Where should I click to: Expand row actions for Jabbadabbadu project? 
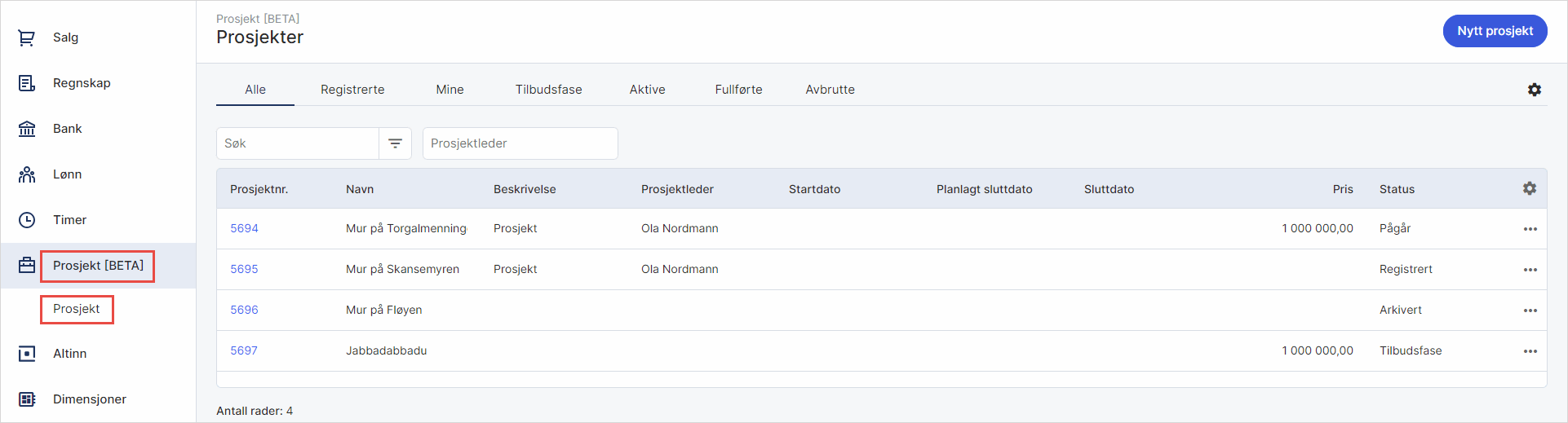click(x=1530, y=351)
